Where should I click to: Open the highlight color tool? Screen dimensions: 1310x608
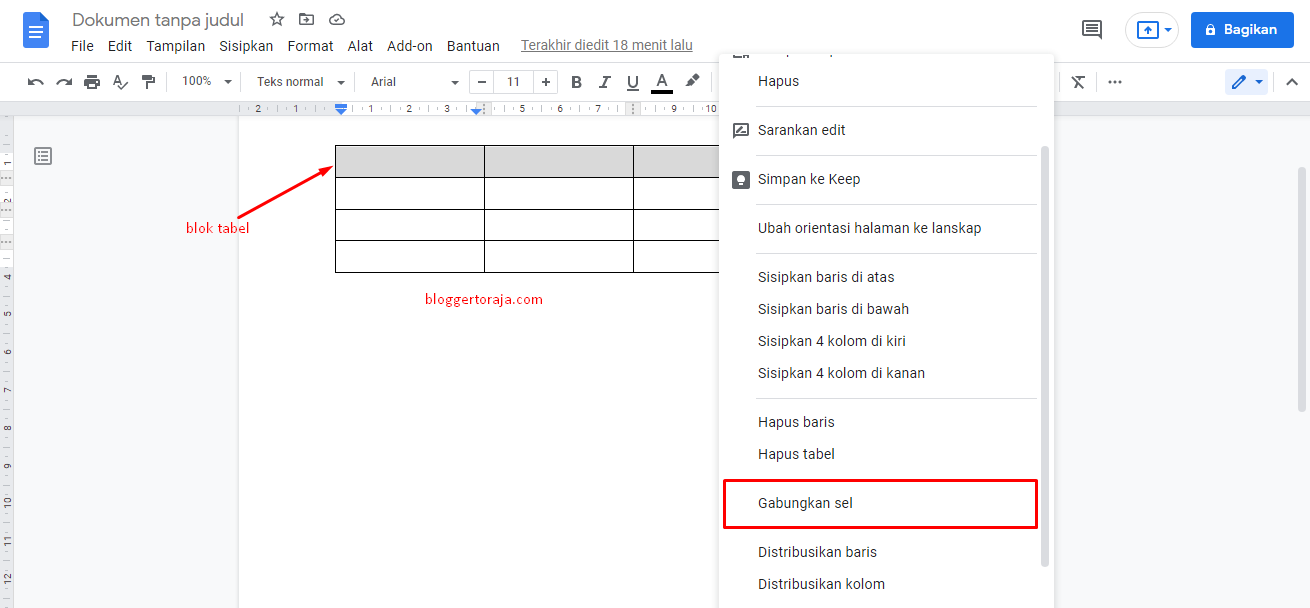(x=692, y=82)
